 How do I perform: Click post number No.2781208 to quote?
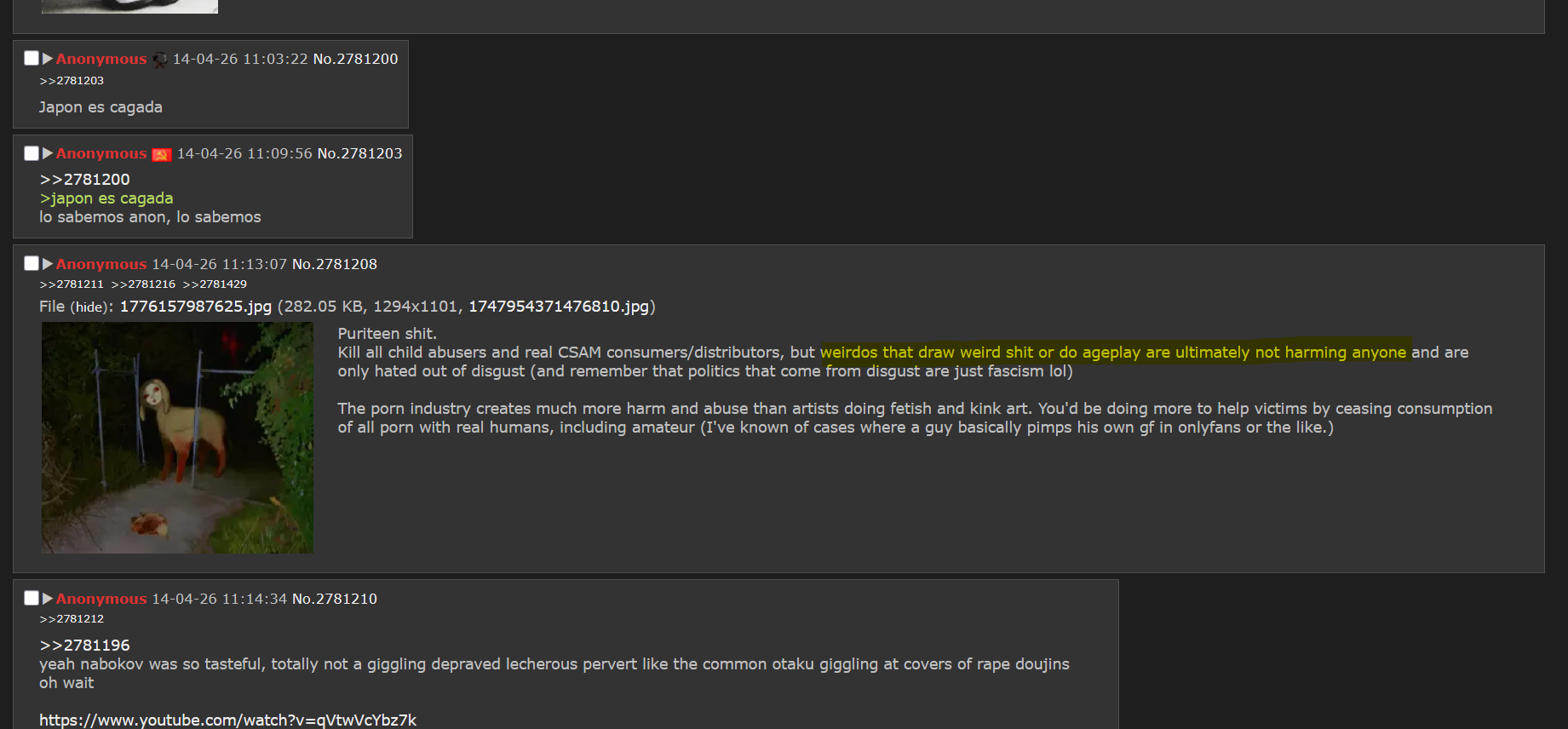point(335,264)
